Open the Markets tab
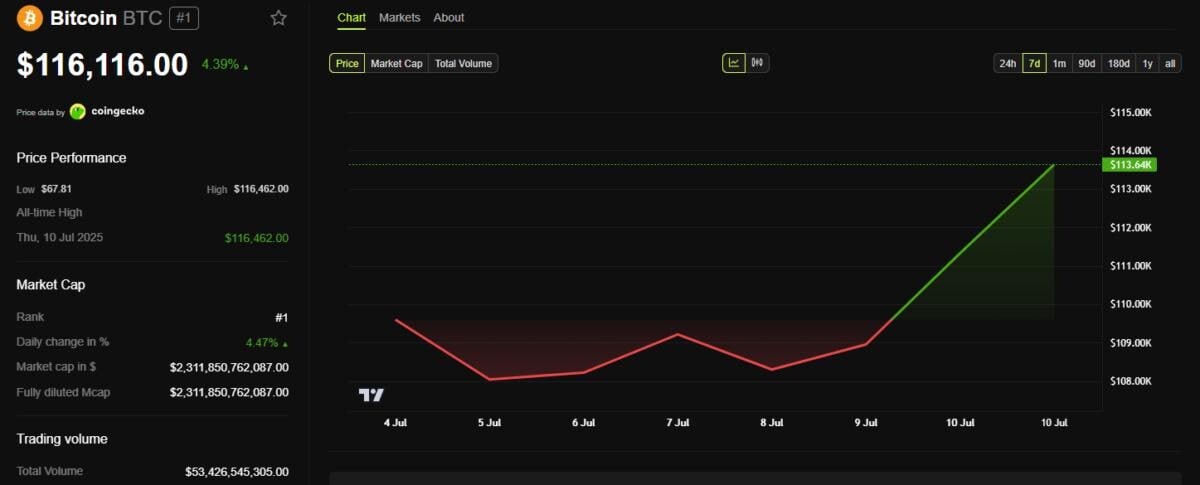Image resolution: width=1200 pixels, height=485 pixels. (400, 18)
